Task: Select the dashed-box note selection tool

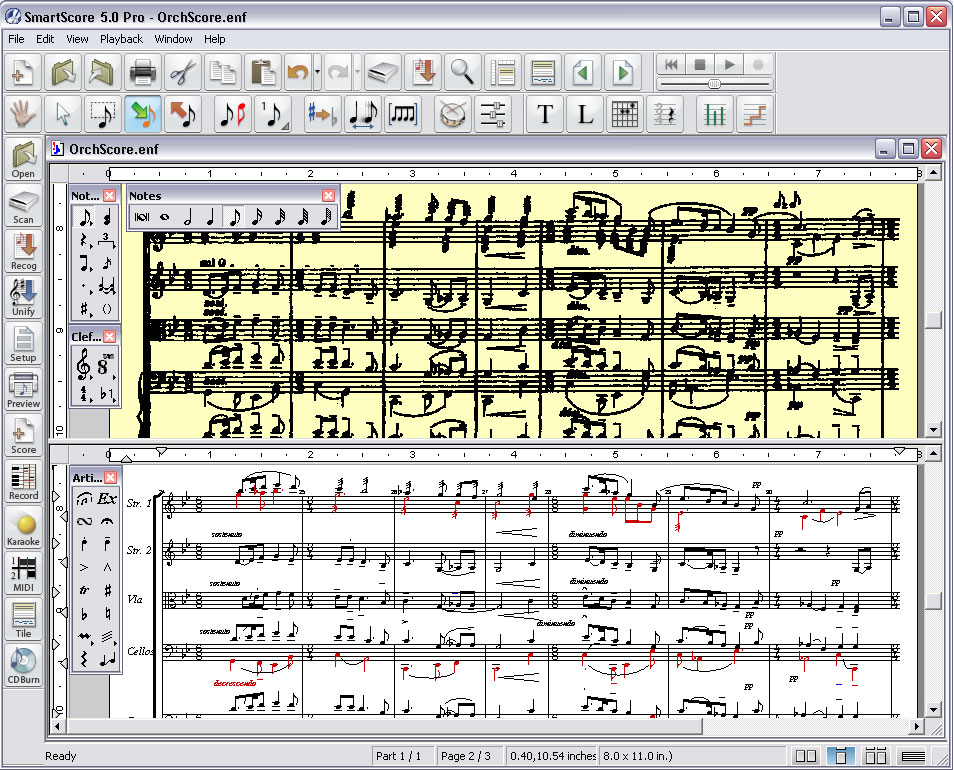Action: click(x=102, y=114)
